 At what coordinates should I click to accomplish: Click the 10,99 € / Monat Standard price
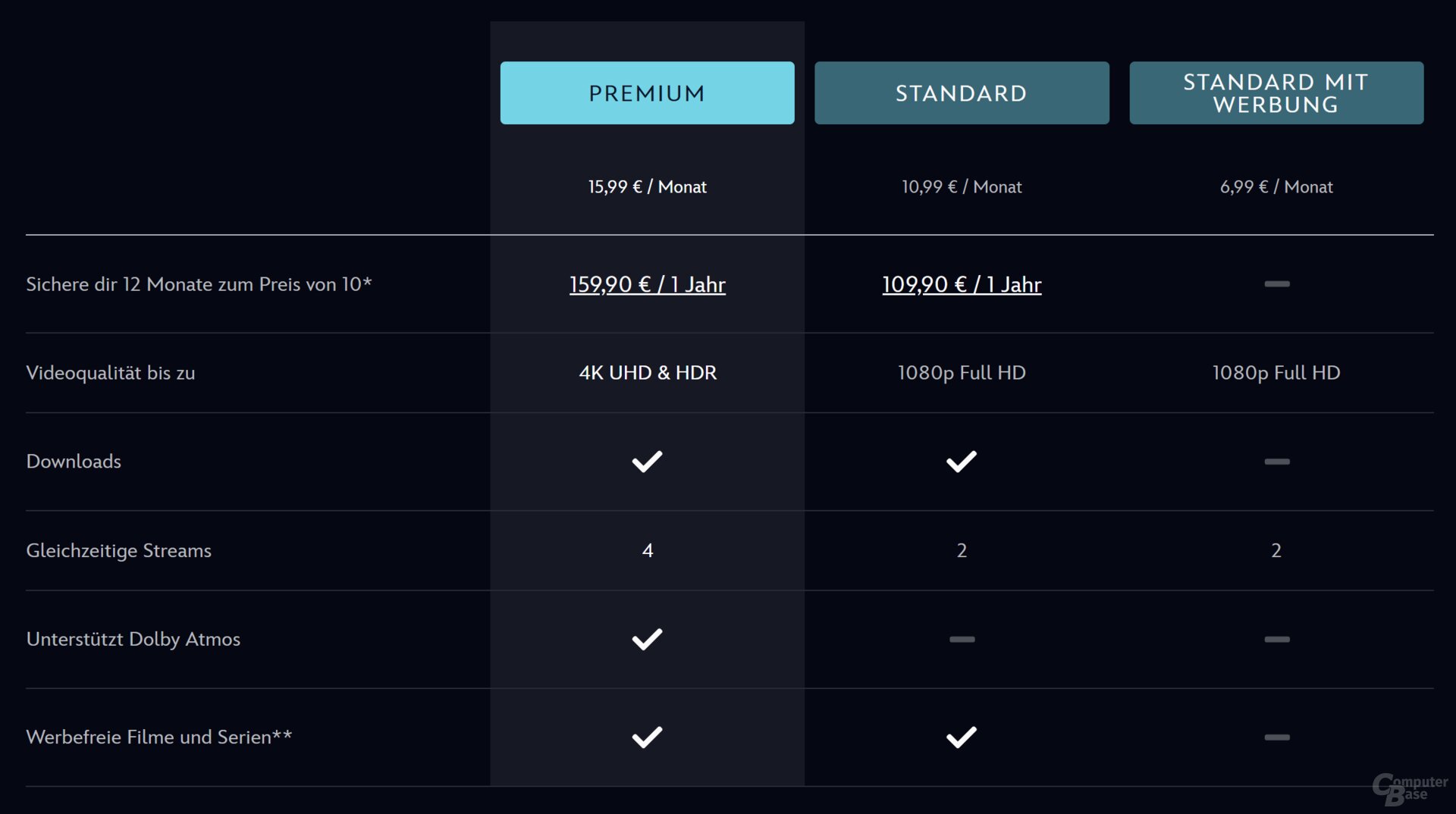pos(961,186)
